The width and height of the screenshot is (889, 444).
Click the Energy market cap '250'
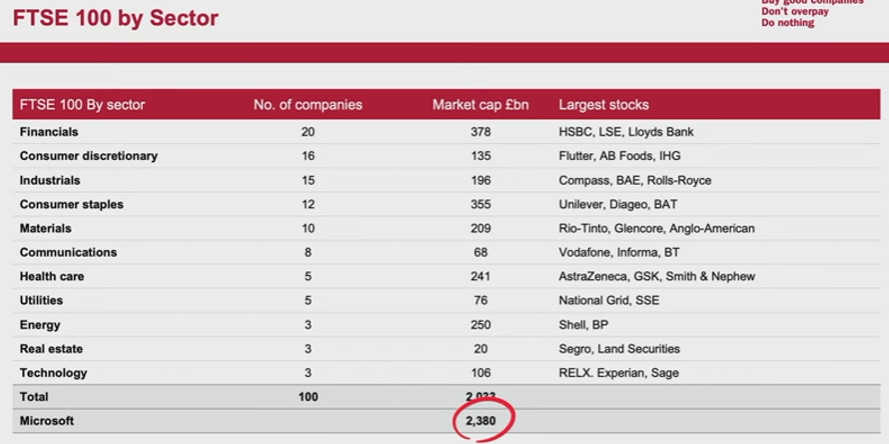[480, 325]
